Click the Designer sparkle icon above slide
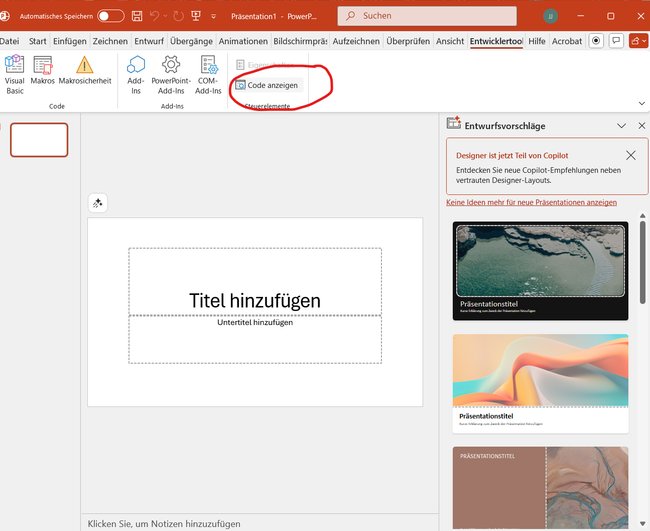650x531 pixels. click(x=98, y=203)
